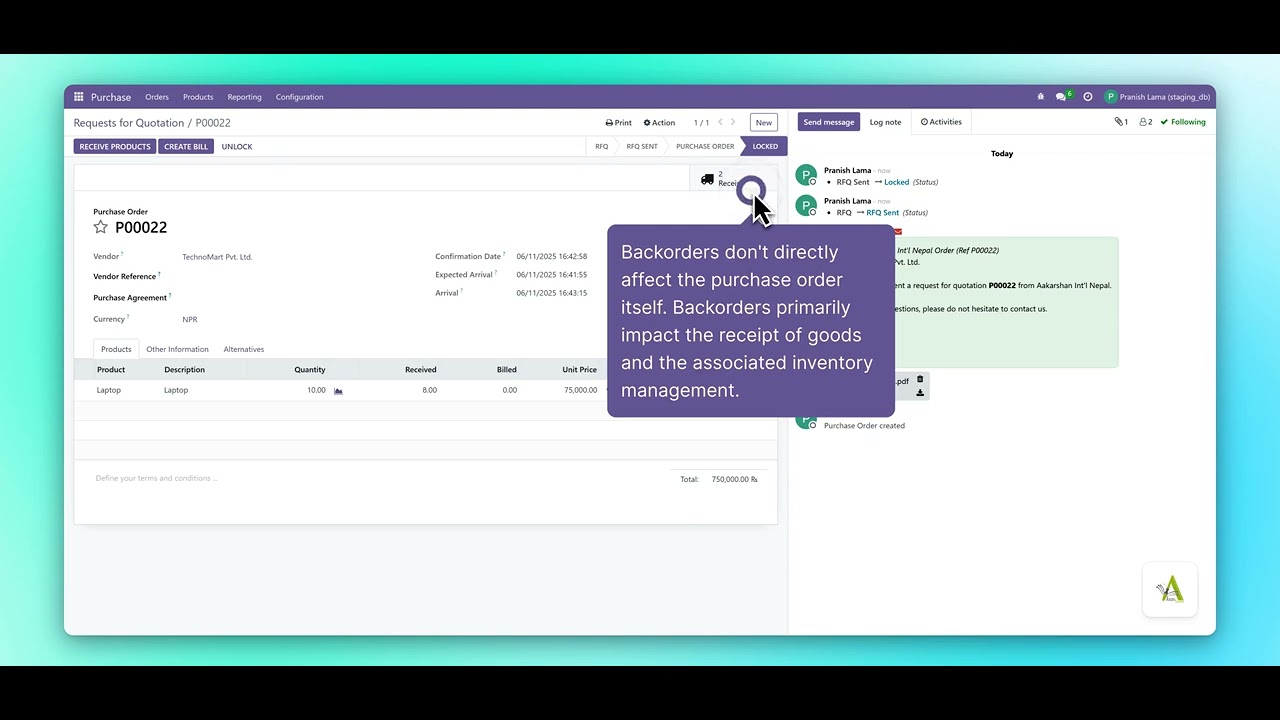Sort by the Quantity column header
The image size is (1280, 720).
pos(310,370)
